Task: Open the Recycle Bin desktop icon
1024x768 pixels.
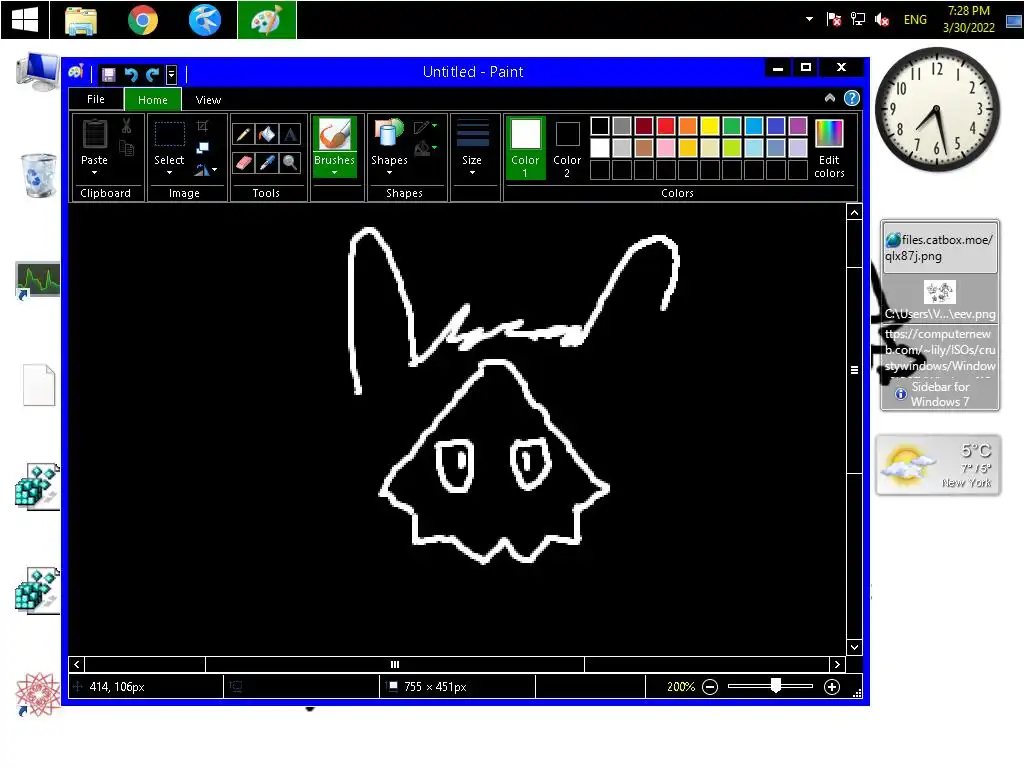Action: click(x=39, y=175)
